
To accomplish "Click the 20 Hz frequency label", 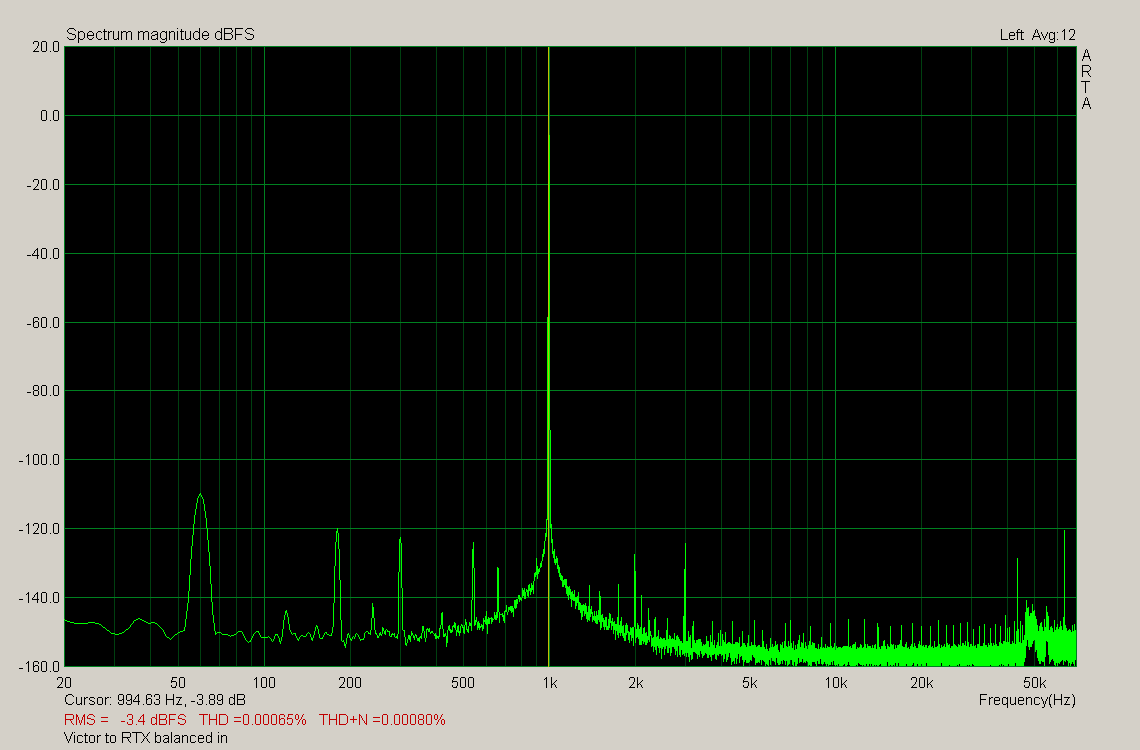I will tap(64, 682).
